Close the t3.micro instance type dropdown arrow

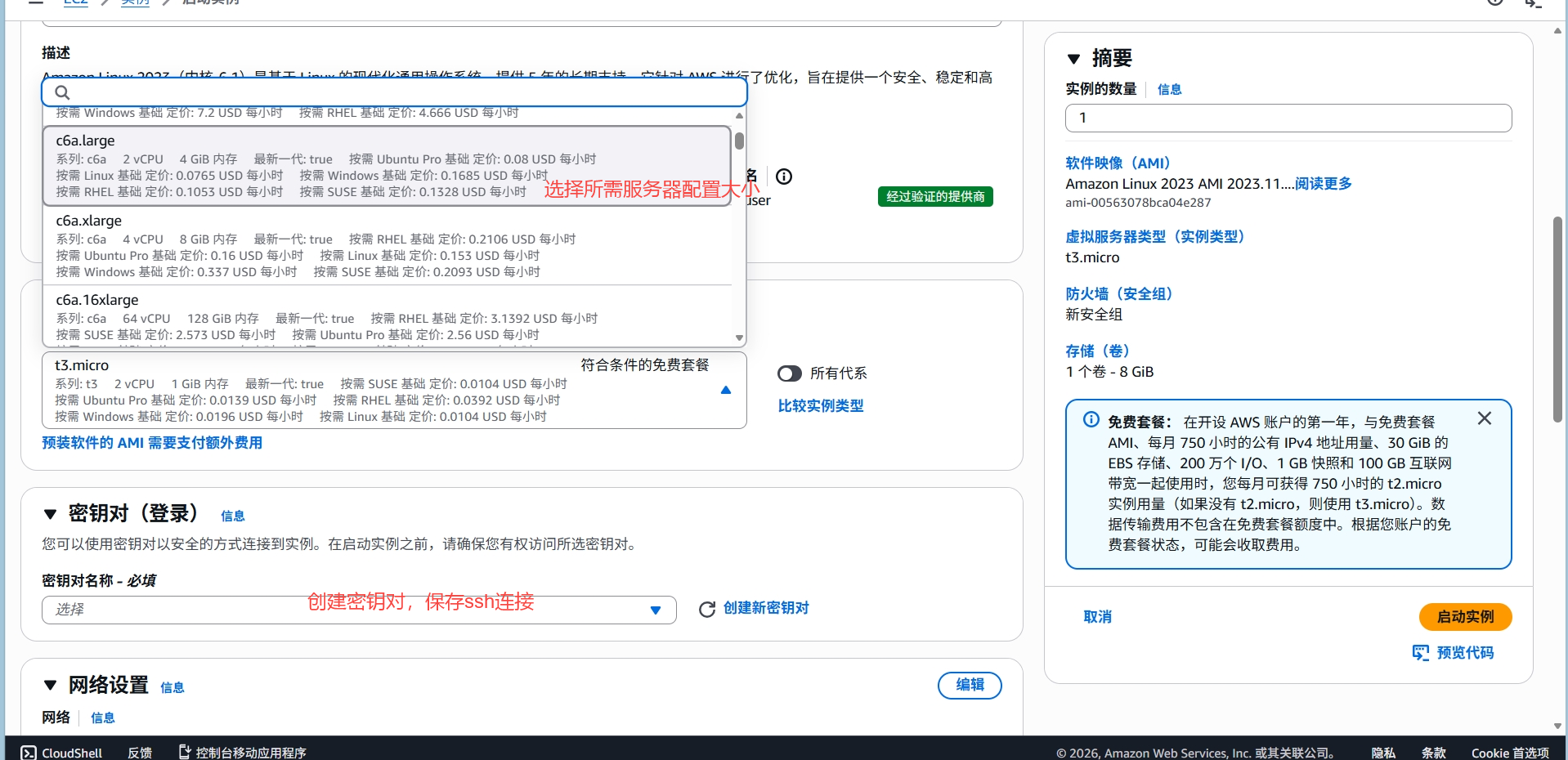click(726, 390)
